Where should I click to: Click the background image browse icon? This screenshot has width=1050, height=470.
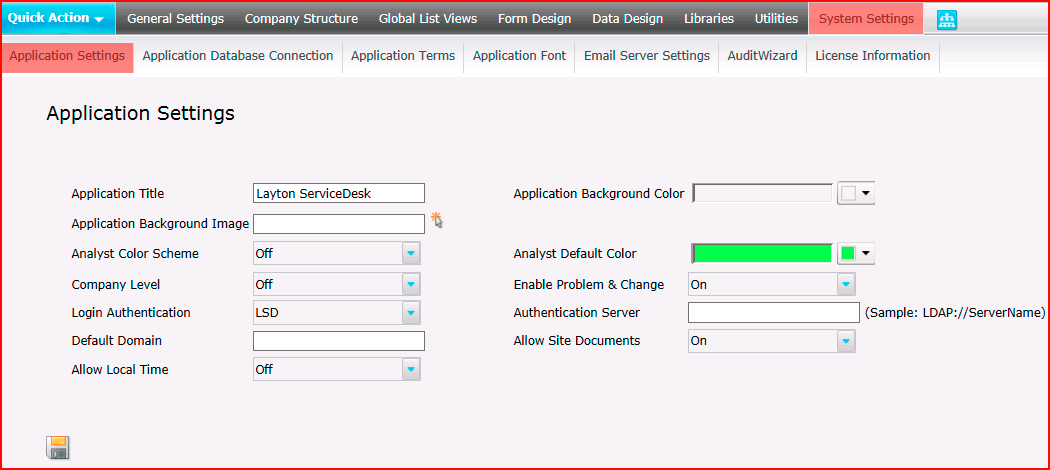(437, 220)
